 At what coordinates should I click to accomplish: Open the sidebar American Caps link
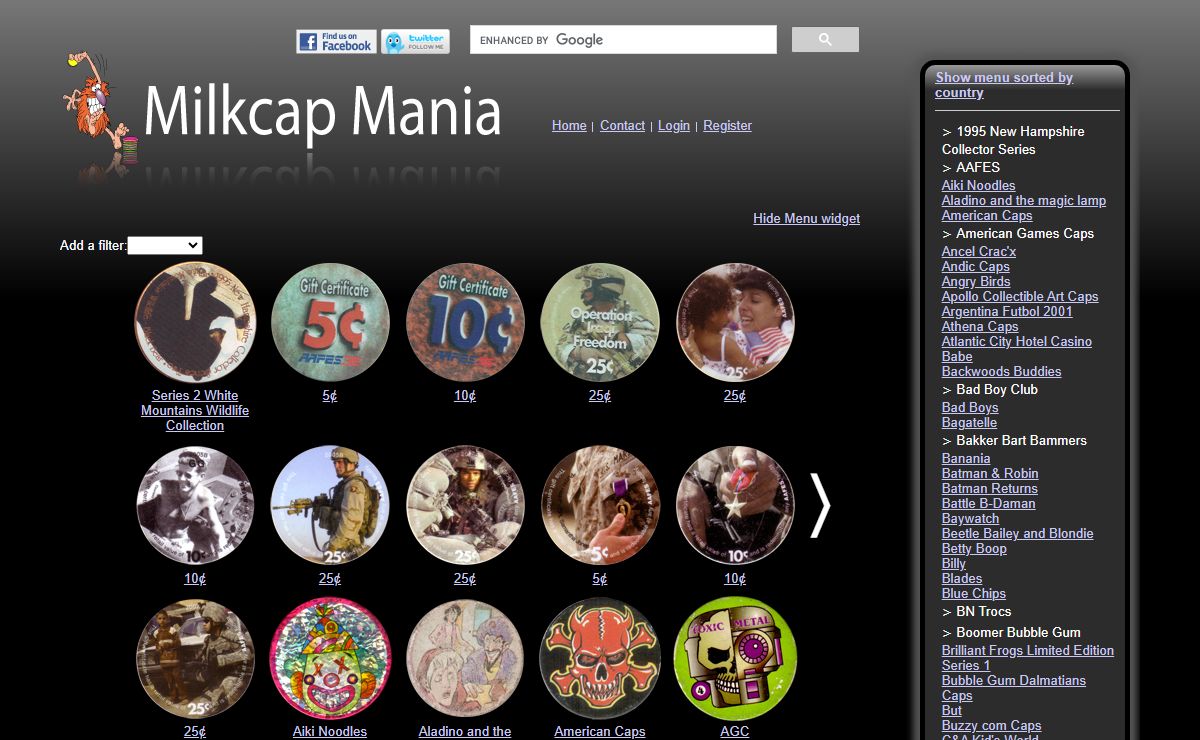[987, 215]
